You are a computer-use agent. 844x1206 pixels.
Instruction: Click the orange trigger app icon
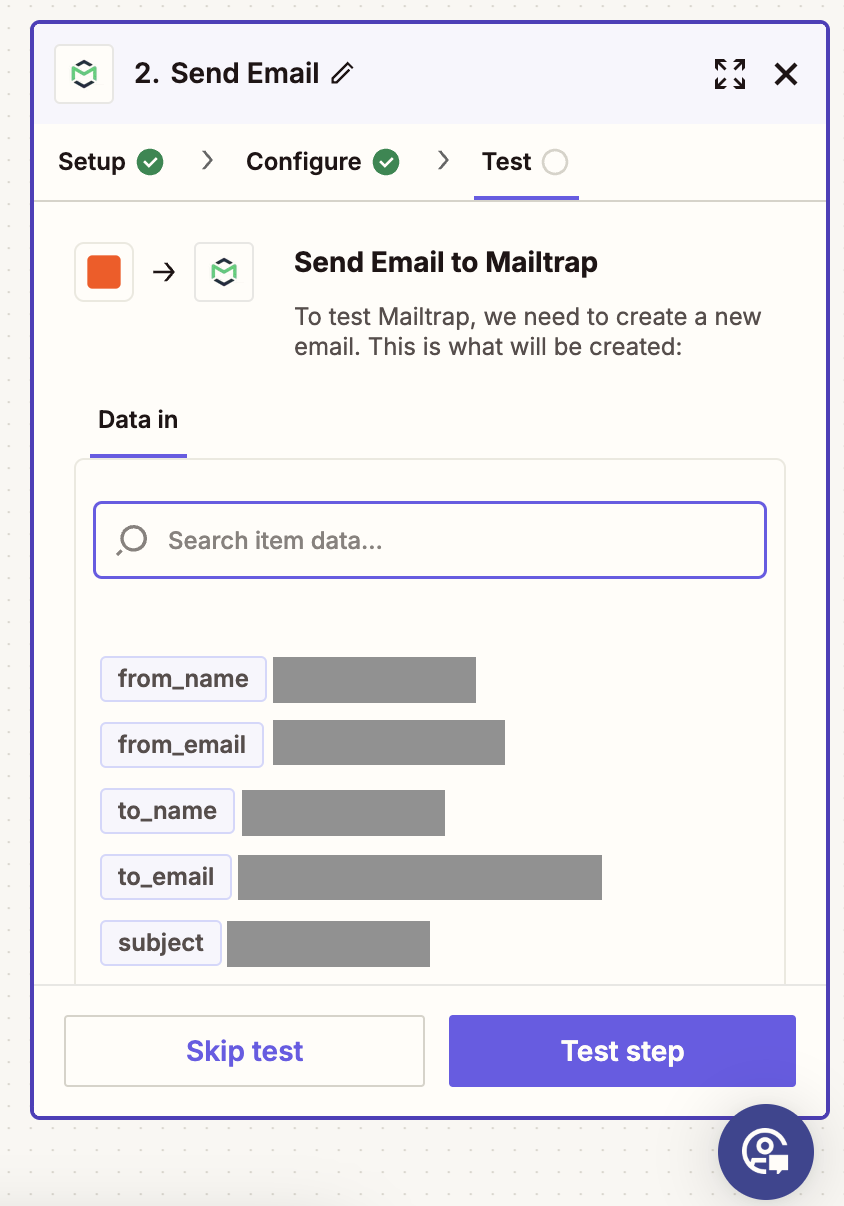point(104,272)
